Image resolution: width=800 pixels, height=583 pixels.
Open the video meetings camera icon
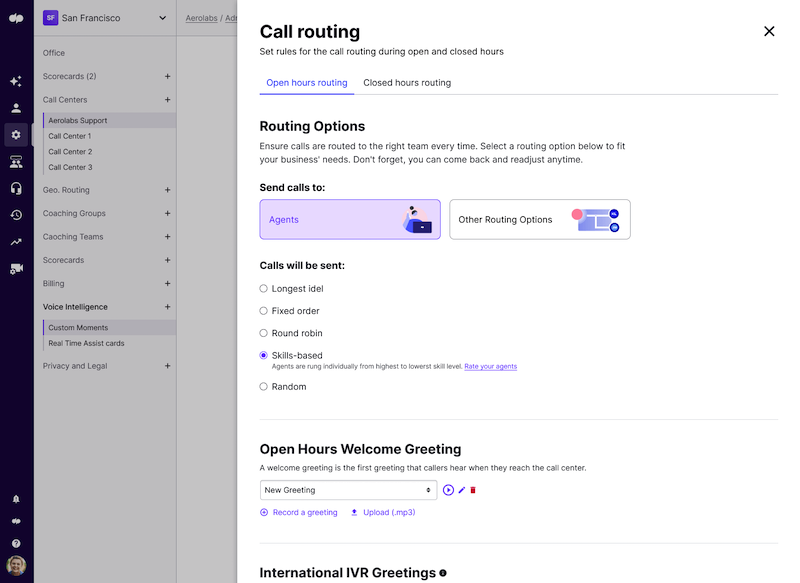pyautogui.click(x=16, y=268)
